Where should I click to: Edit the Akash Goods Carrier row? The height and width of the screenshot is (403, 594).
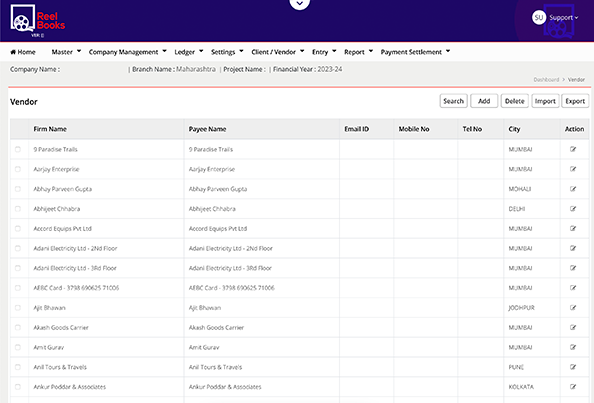[573, 327]
